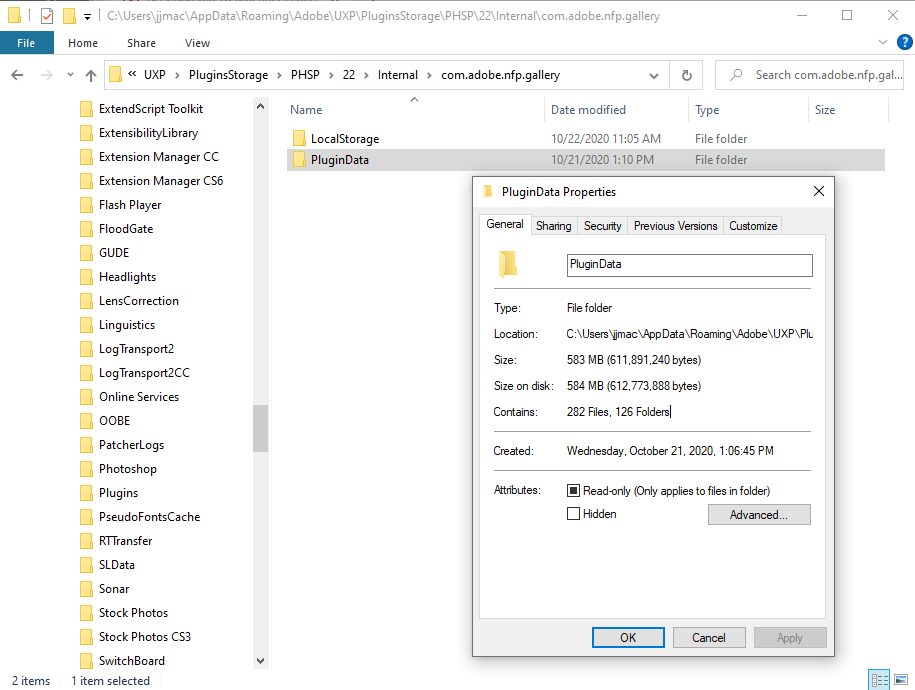Open Customize Quick Access Toolbar dropdown

[x=87, y=16]
